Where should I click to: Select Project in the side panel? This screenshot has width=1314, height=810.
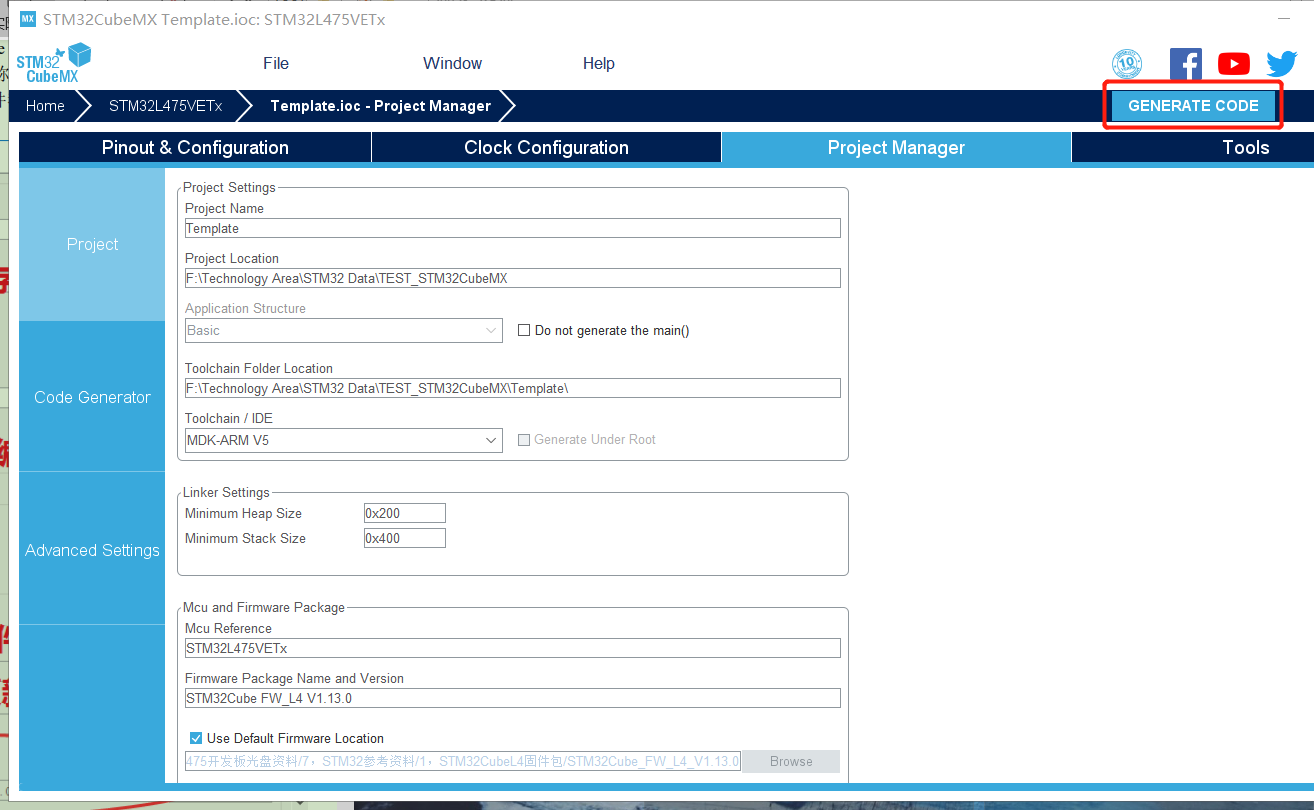(92, 244)
